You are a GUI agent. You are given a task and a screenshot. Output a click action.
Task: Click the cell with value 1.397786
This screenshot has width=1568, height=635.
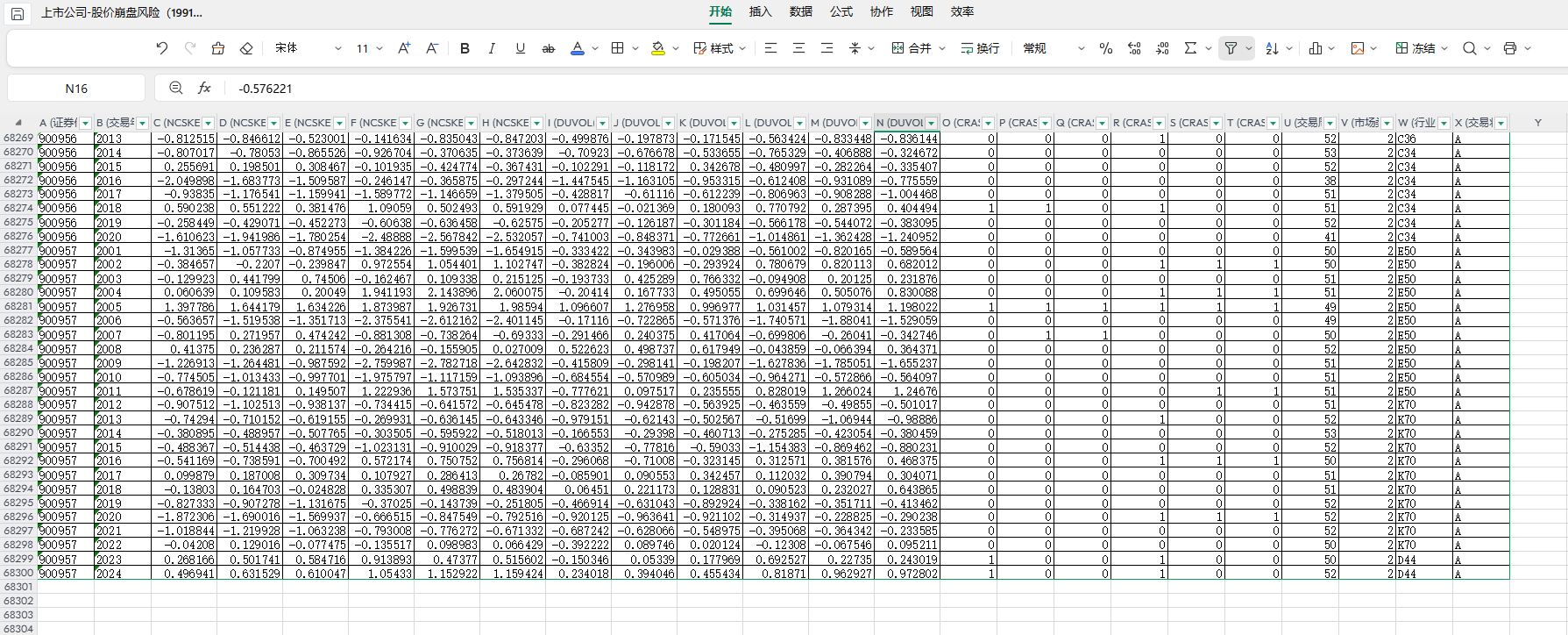[184, 307]
